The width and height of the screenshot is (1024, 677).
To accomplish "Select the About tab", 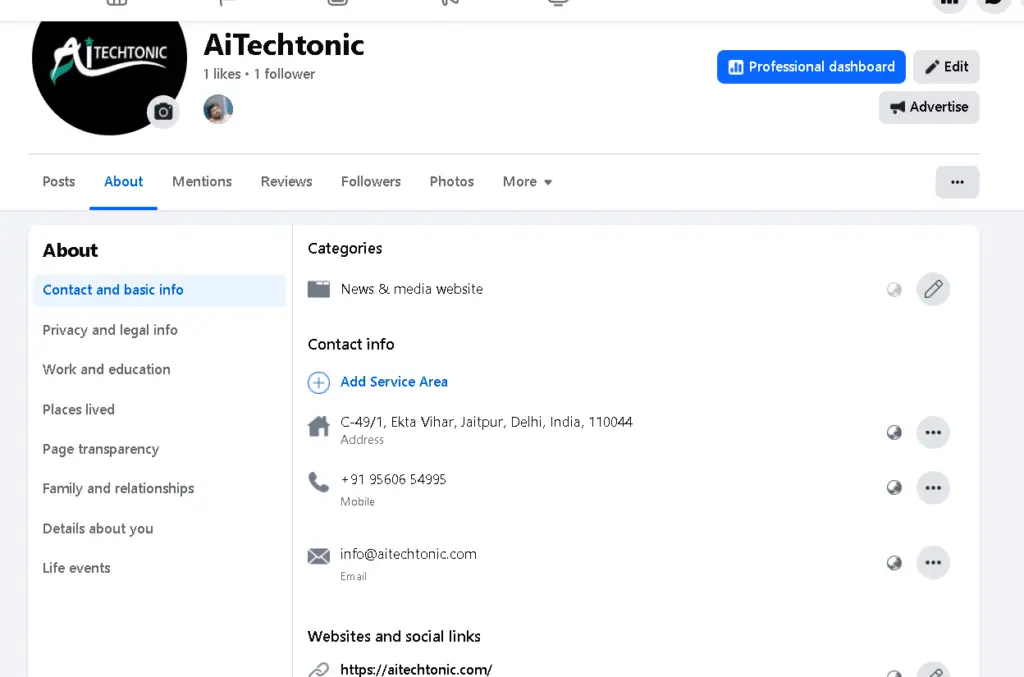I will point(123,181).
